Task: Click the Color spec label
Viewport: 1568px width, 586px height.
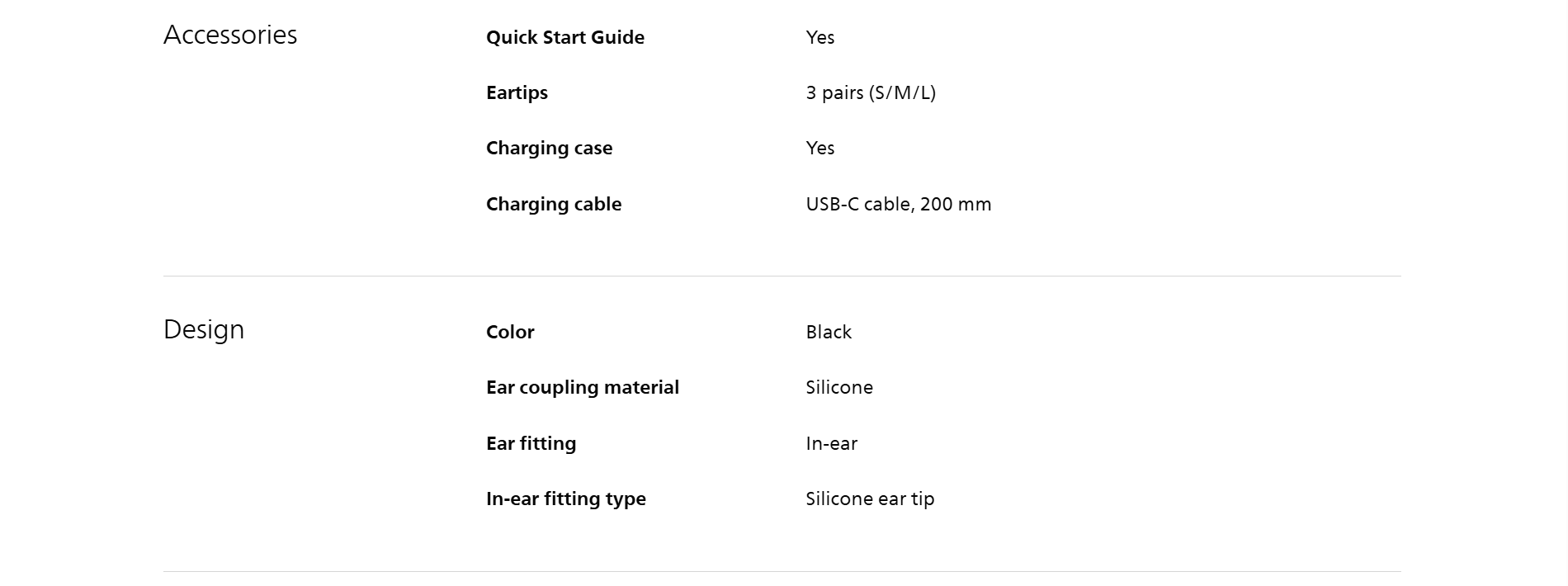Action: point(510,332)
